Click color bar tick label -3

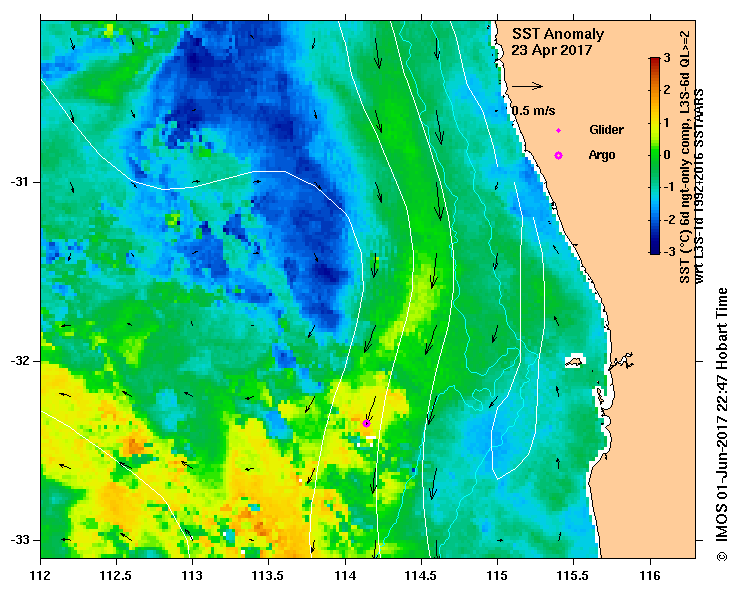(x=669, y=251)
